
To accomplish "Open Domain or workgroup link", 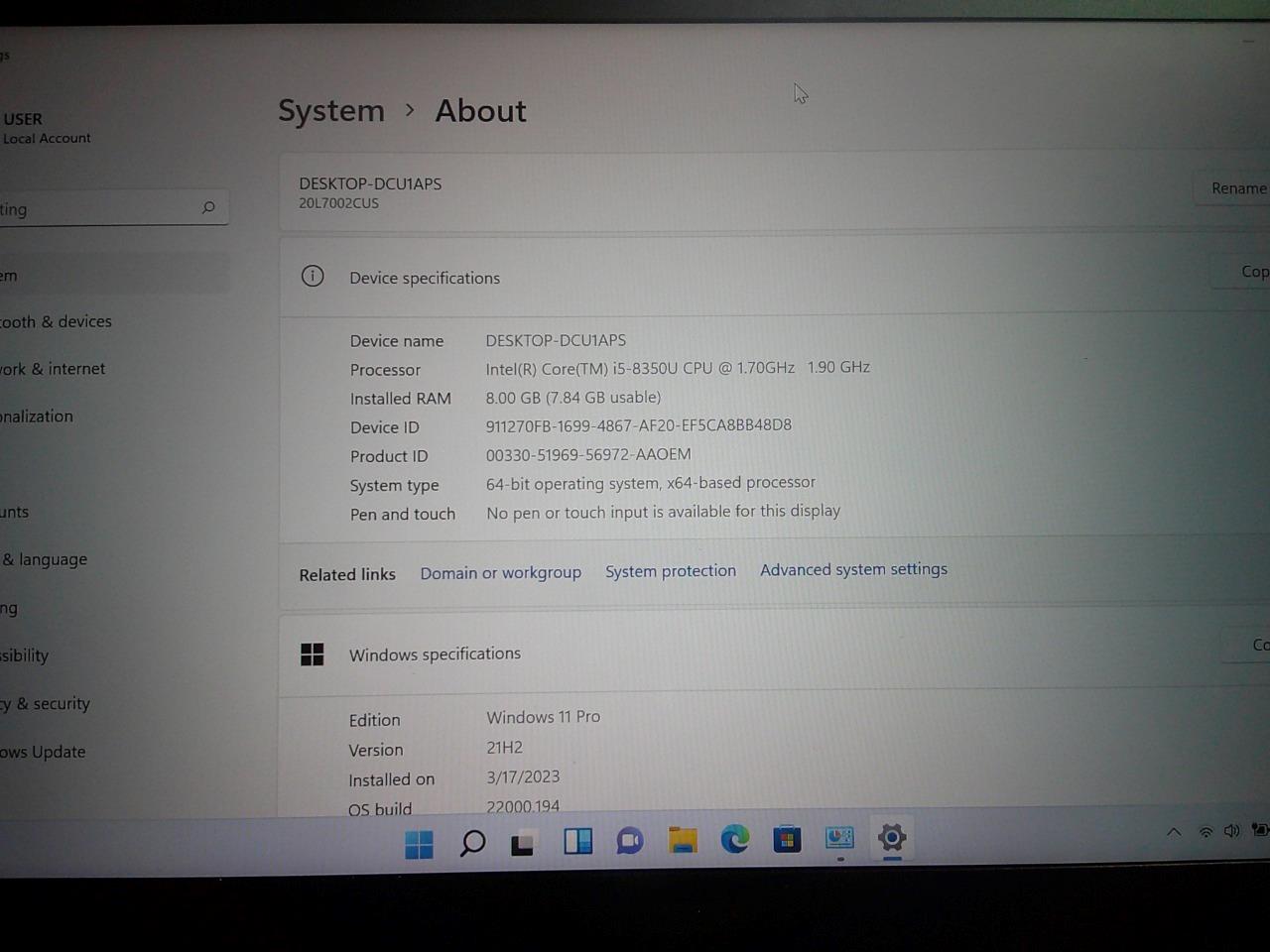I will point(500,572).
